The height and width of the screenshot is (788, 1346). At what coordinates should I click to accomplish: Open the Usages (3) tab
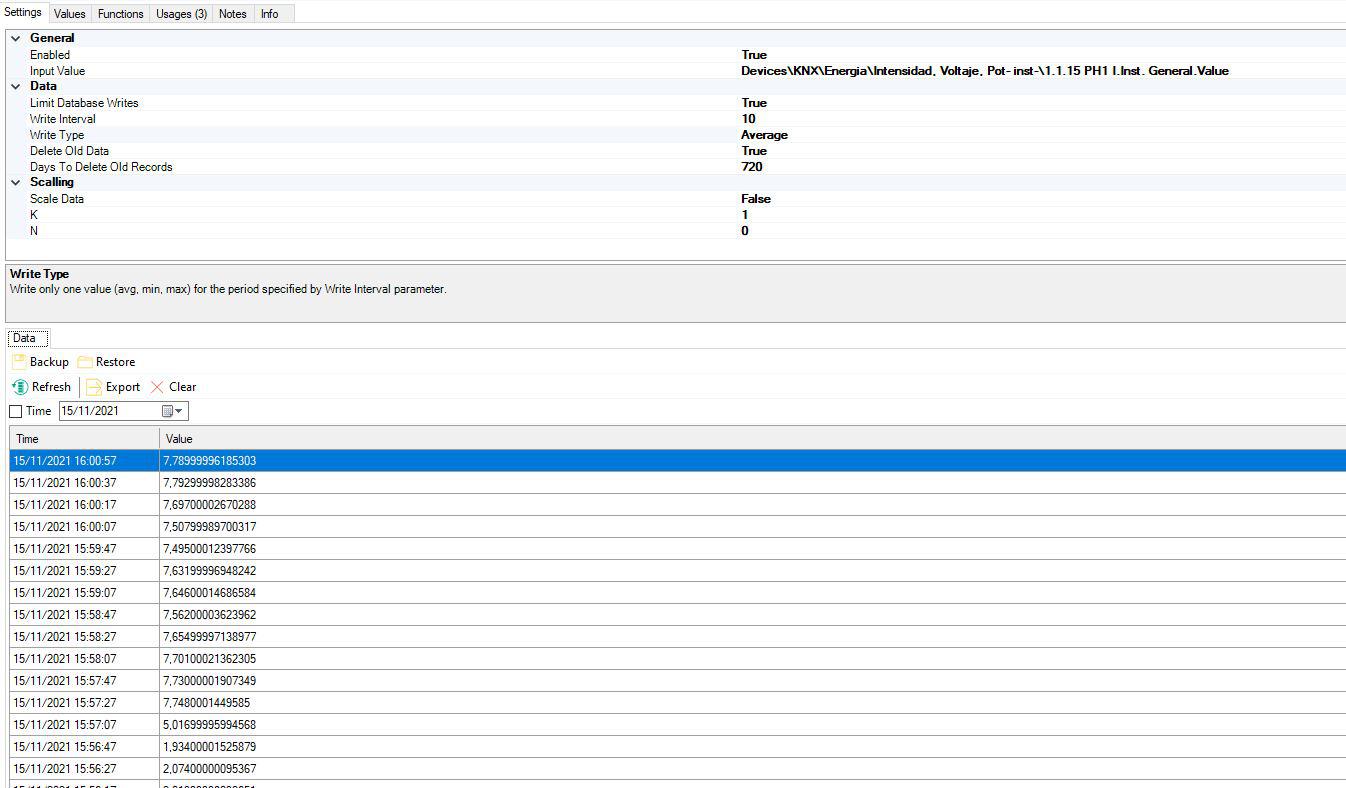(181, 14)
